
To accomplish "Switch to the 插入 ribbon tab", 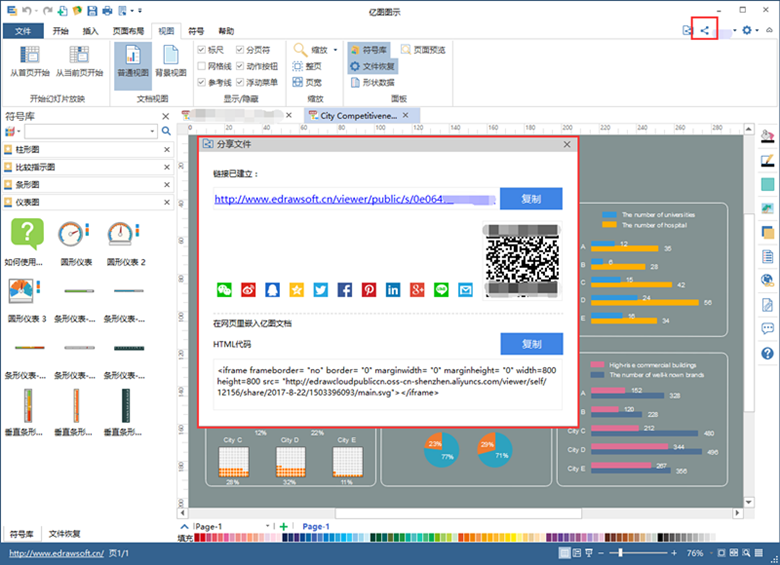I will click(90, 31).
